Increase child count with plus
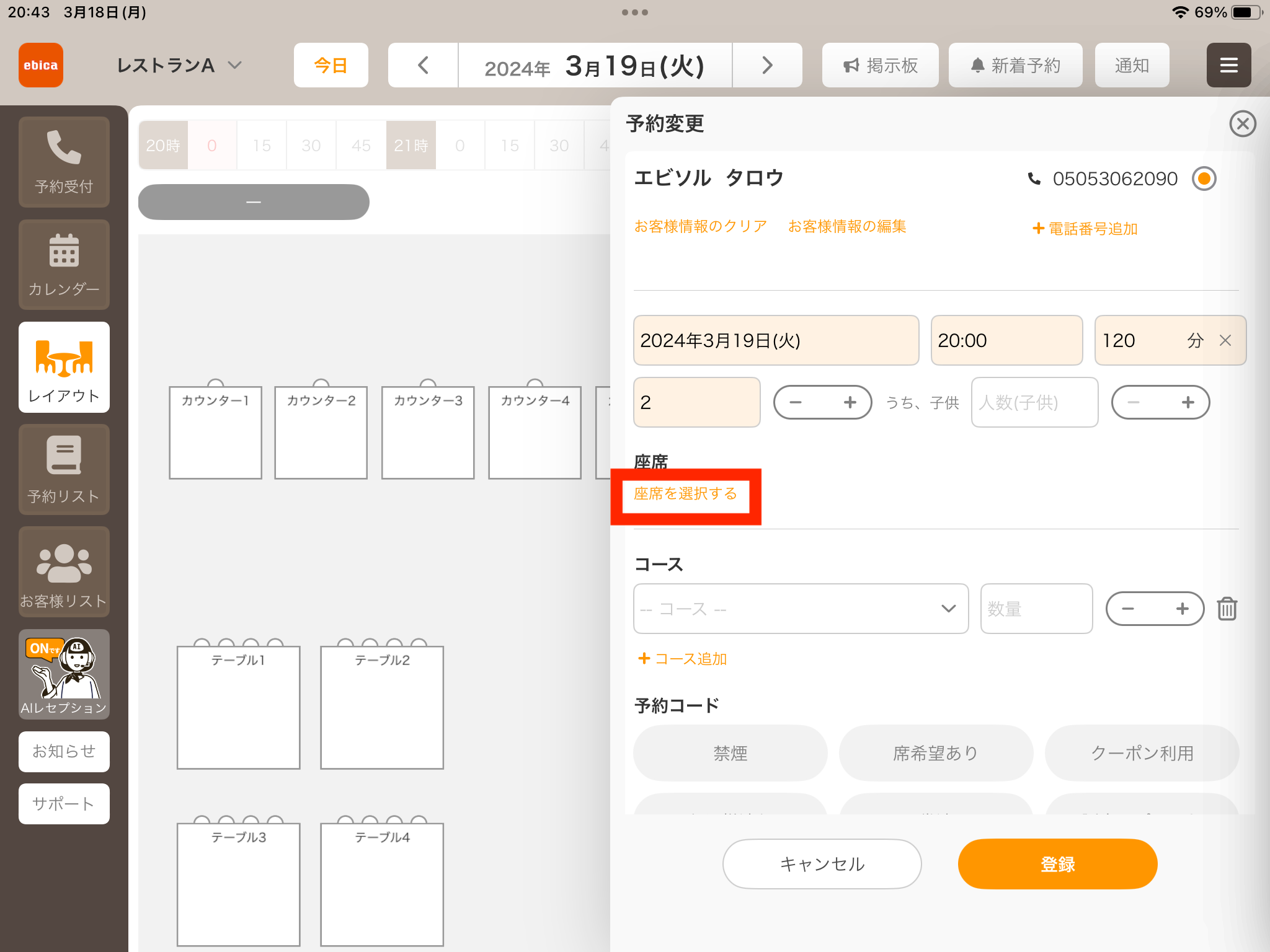The width and height of the screenshot is (1270, 952). pos(1188,402)
